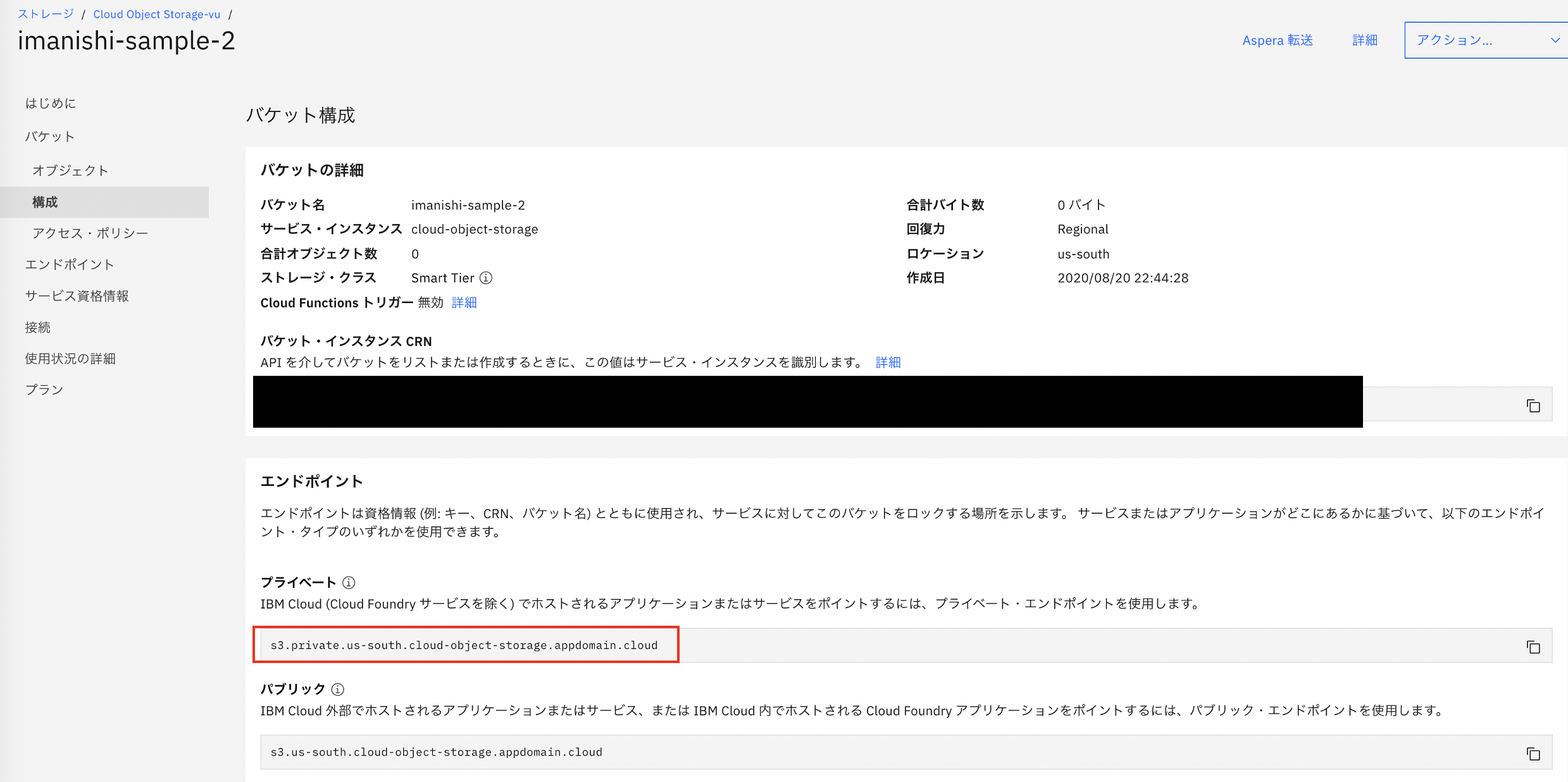
Task: Copy the bucket instance CRN value
Action: pos(1533,406)
